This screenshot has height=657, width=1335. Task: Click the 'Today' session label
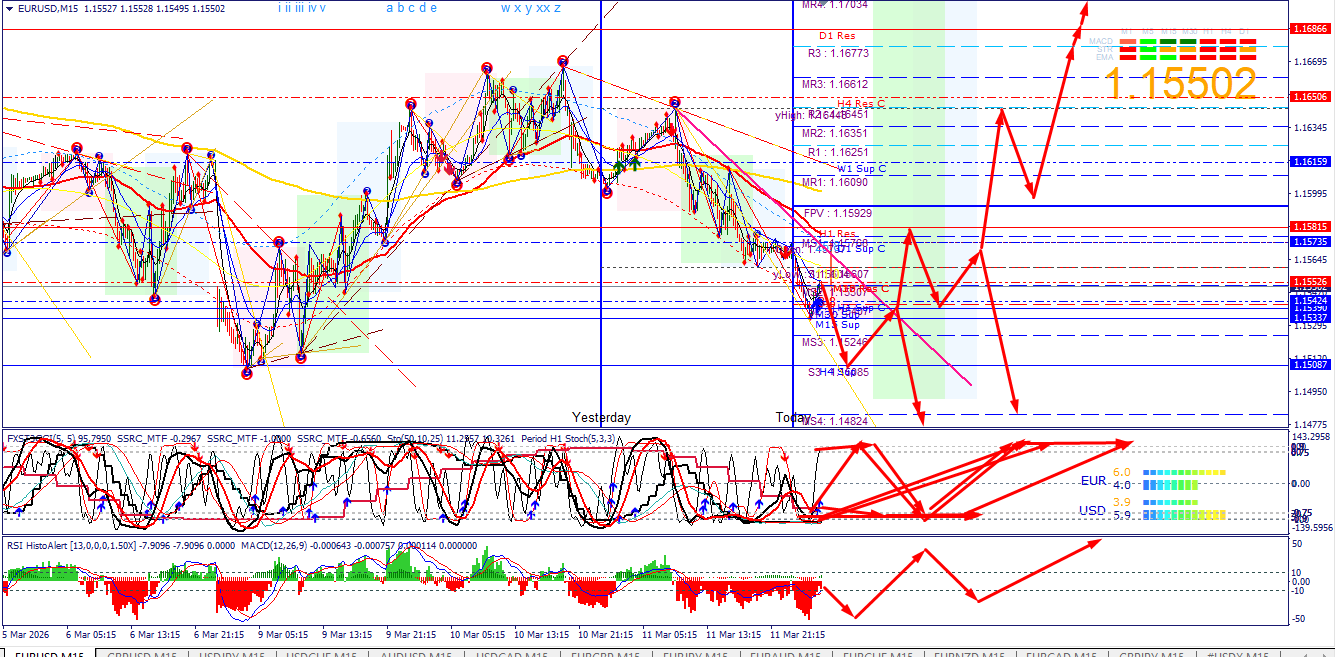(794, 417)
